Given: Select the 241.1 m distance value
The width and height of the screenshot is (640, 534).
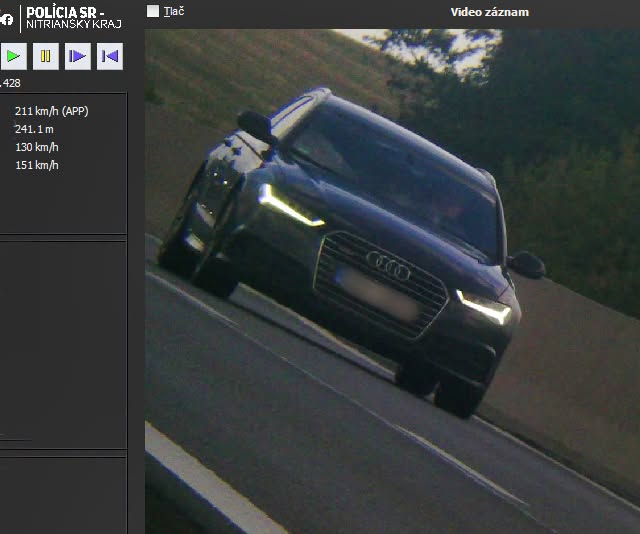Looking at the screenshot, I should point(34,129).
